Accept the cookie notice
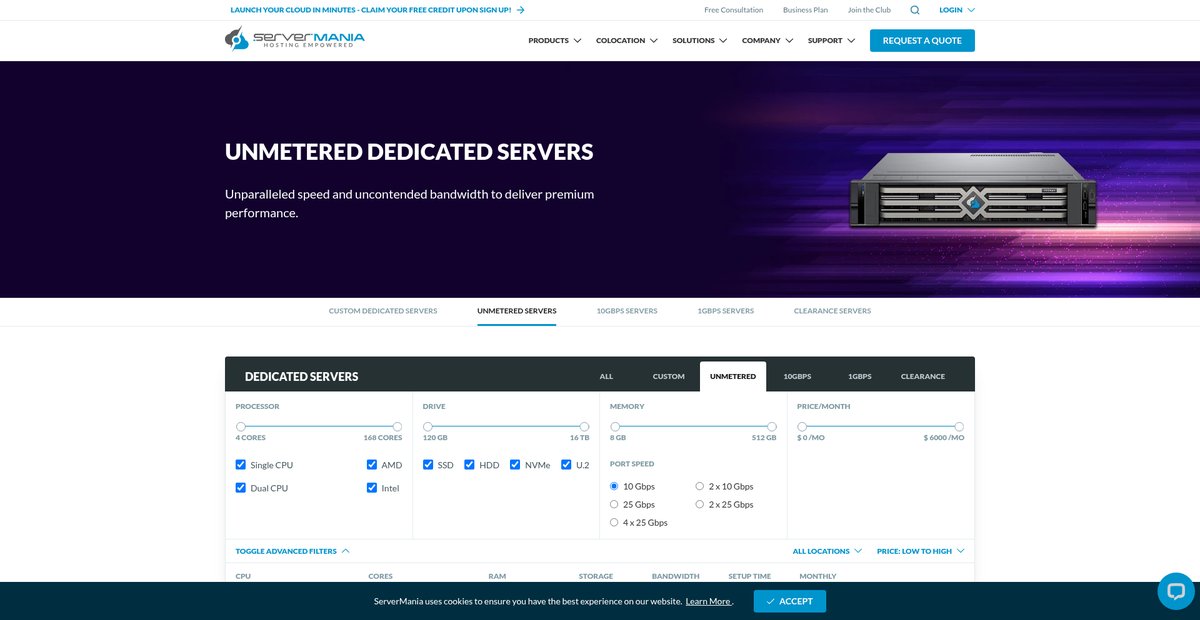1200x620 pixels. coord(790,601)
